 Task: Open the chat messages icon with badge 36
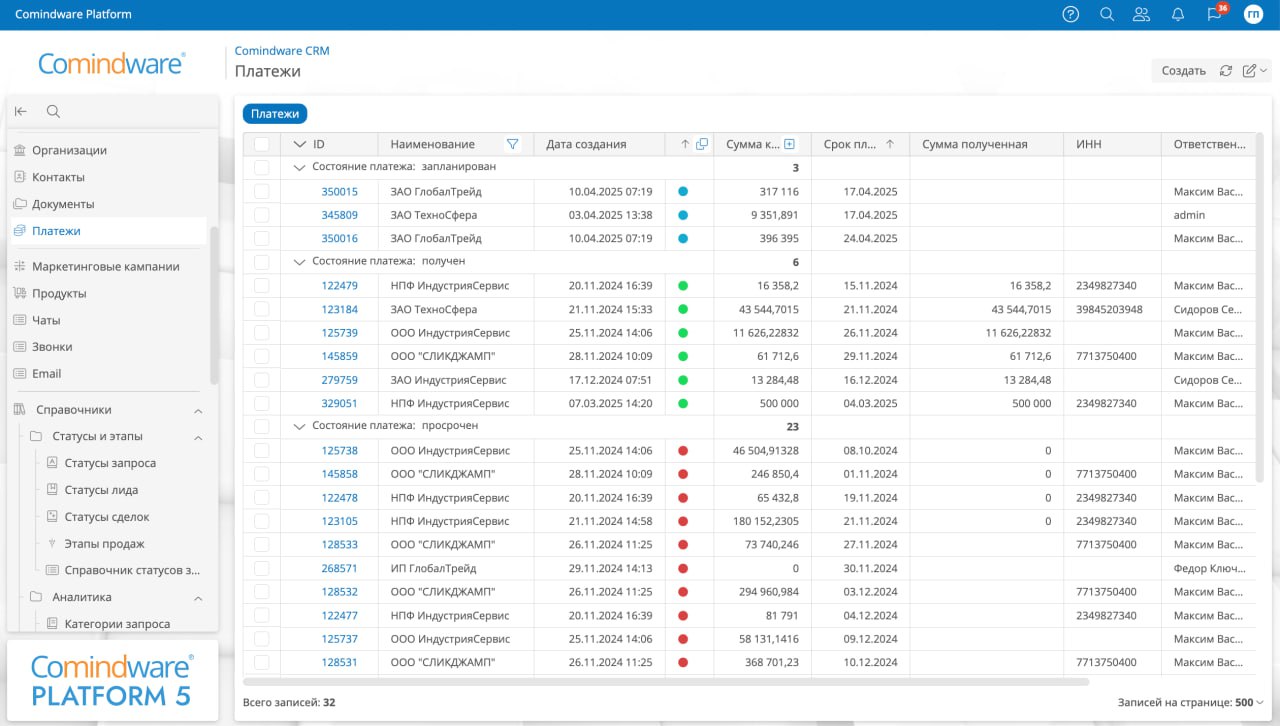click(x=1215, y=14)
